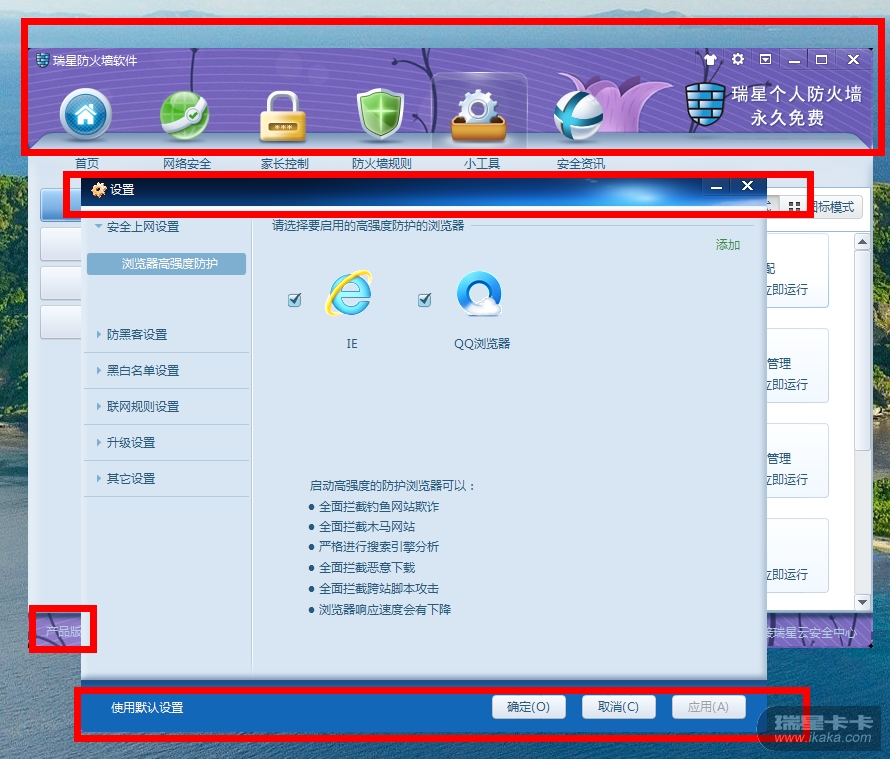
Task: Click the IE browser icon
Action: pyautogui.click(x=349, y=293)
